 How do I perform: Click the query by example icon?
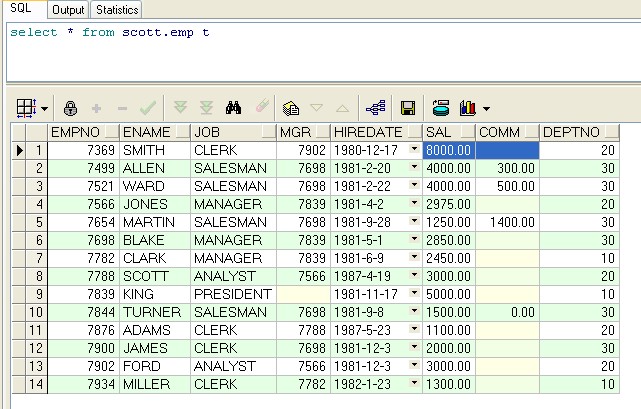point(291,108)
